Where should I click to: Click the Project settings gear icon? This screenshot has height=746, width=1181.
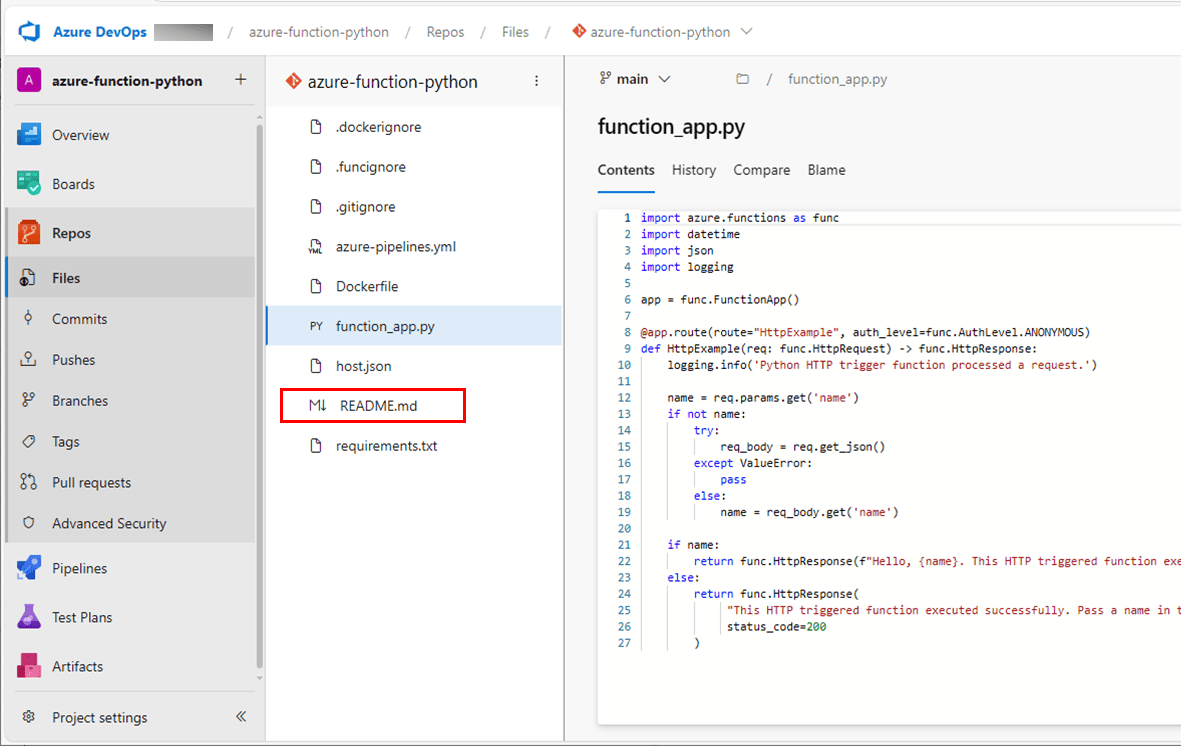point(29,717)
